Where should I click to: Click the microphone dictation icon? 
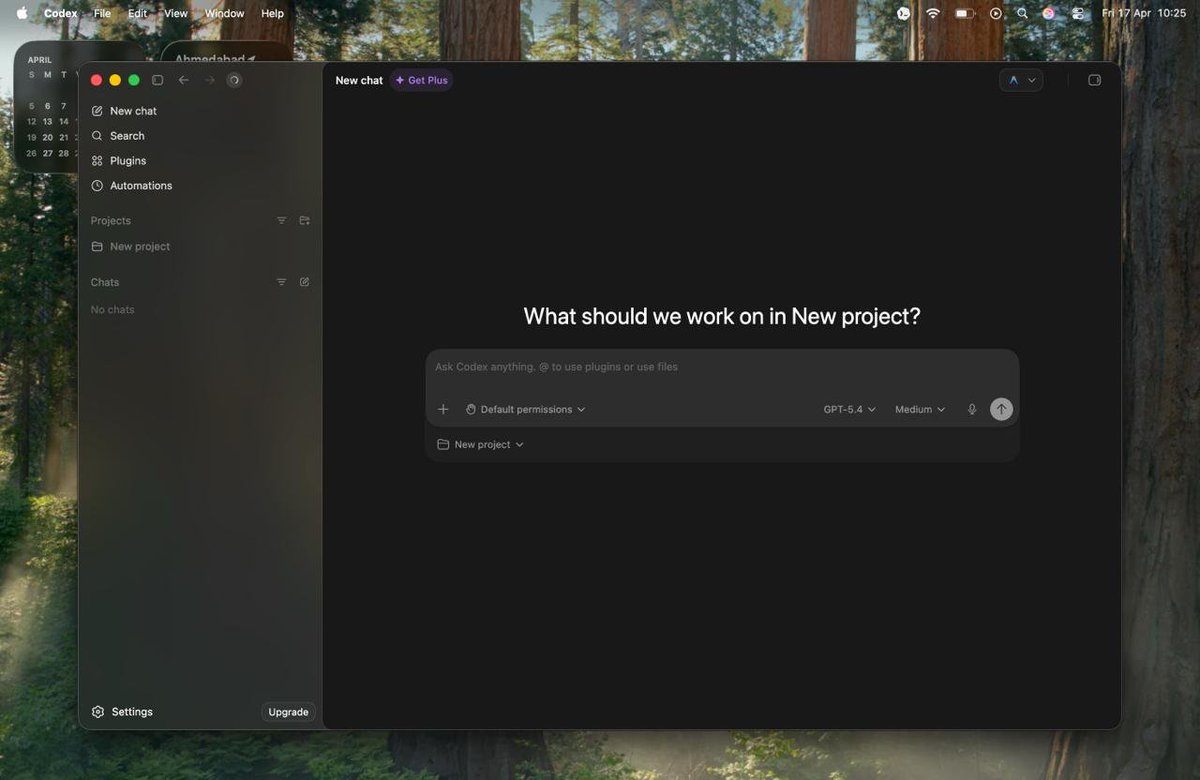click(971, 410)
